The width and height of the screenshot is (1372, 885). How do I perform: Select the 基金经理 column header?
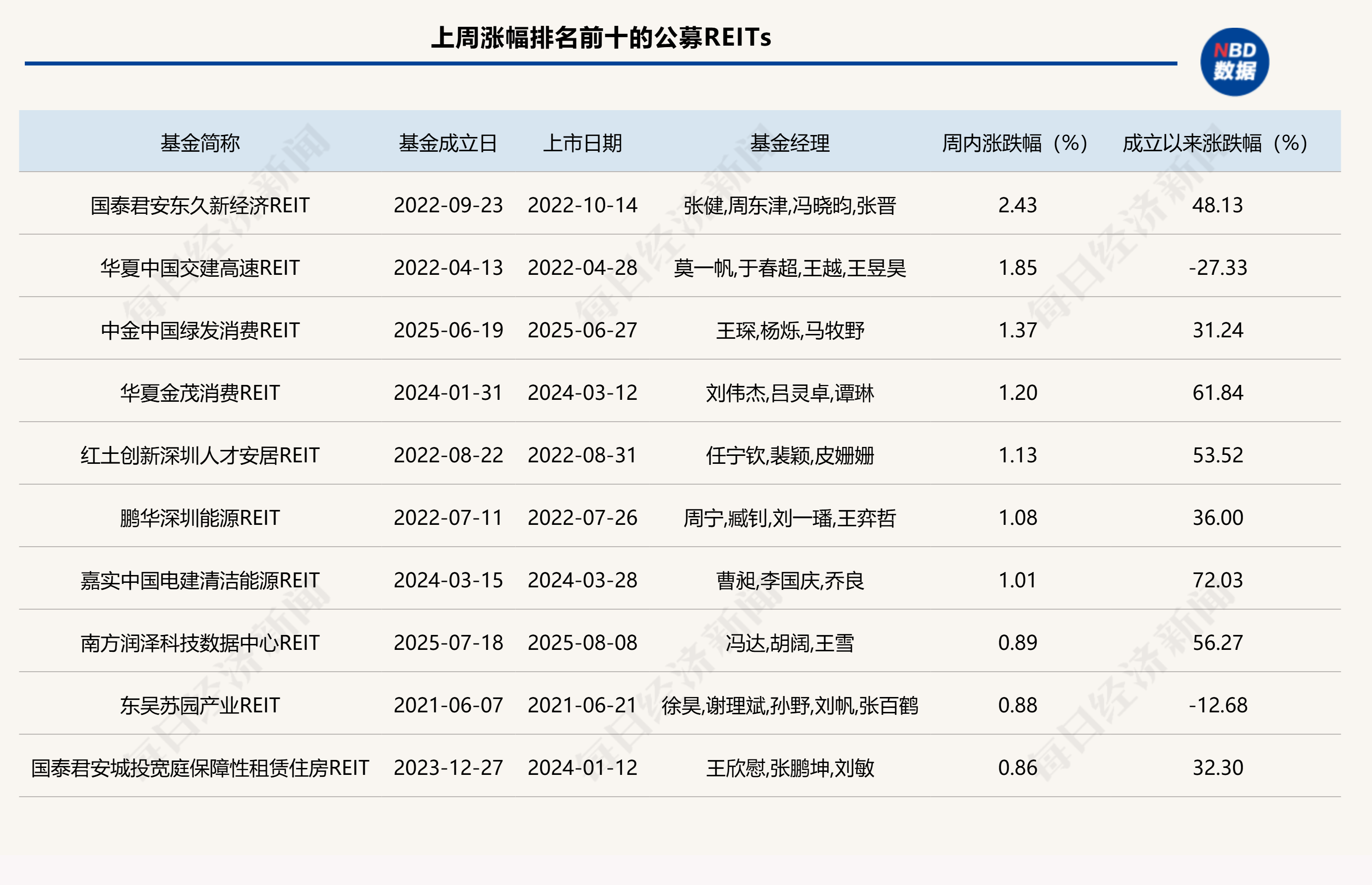click(x=790, y=143)
